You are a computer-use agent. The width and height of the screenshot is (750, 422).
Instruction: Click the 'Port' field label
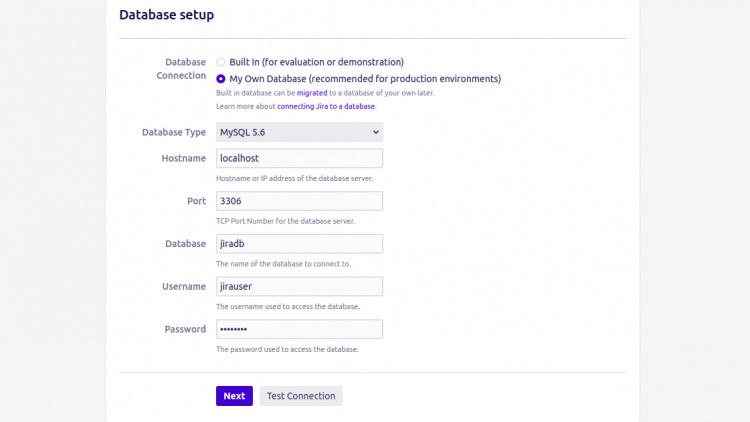point(196,201)
